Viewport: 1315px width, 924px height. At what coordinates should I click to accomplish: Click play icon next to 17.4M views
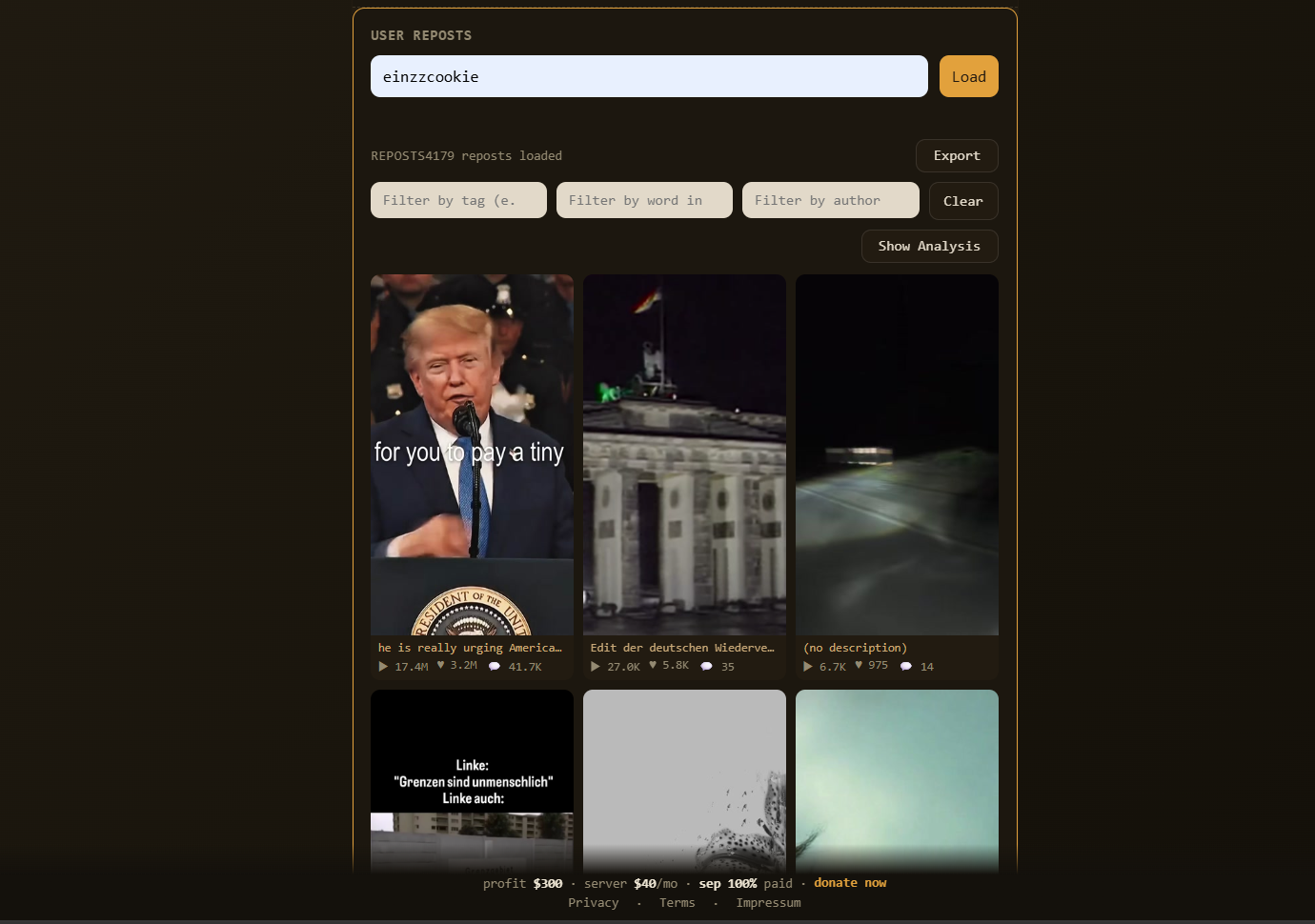383,667
